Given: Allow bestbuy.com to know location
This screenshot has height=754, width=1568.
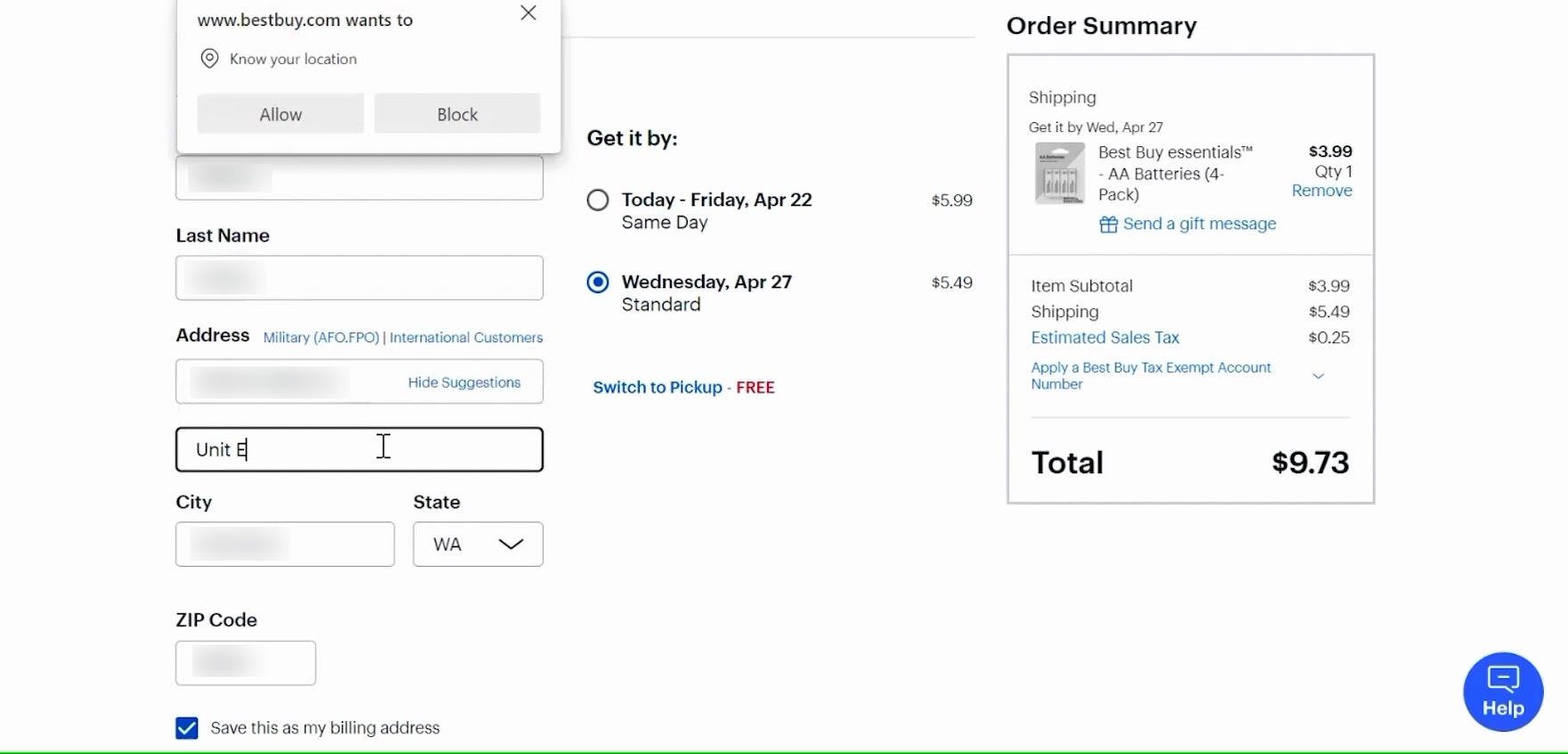Looking at the screenshot, I should point(281,114).
